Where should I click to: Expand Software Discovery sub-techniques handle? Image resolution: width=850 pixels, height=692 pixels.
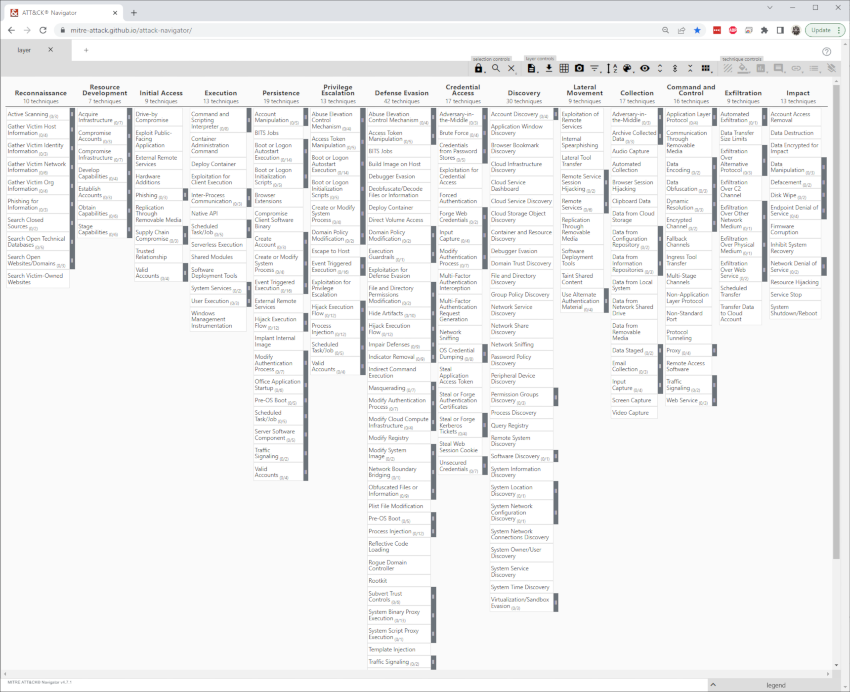(556, 456)
